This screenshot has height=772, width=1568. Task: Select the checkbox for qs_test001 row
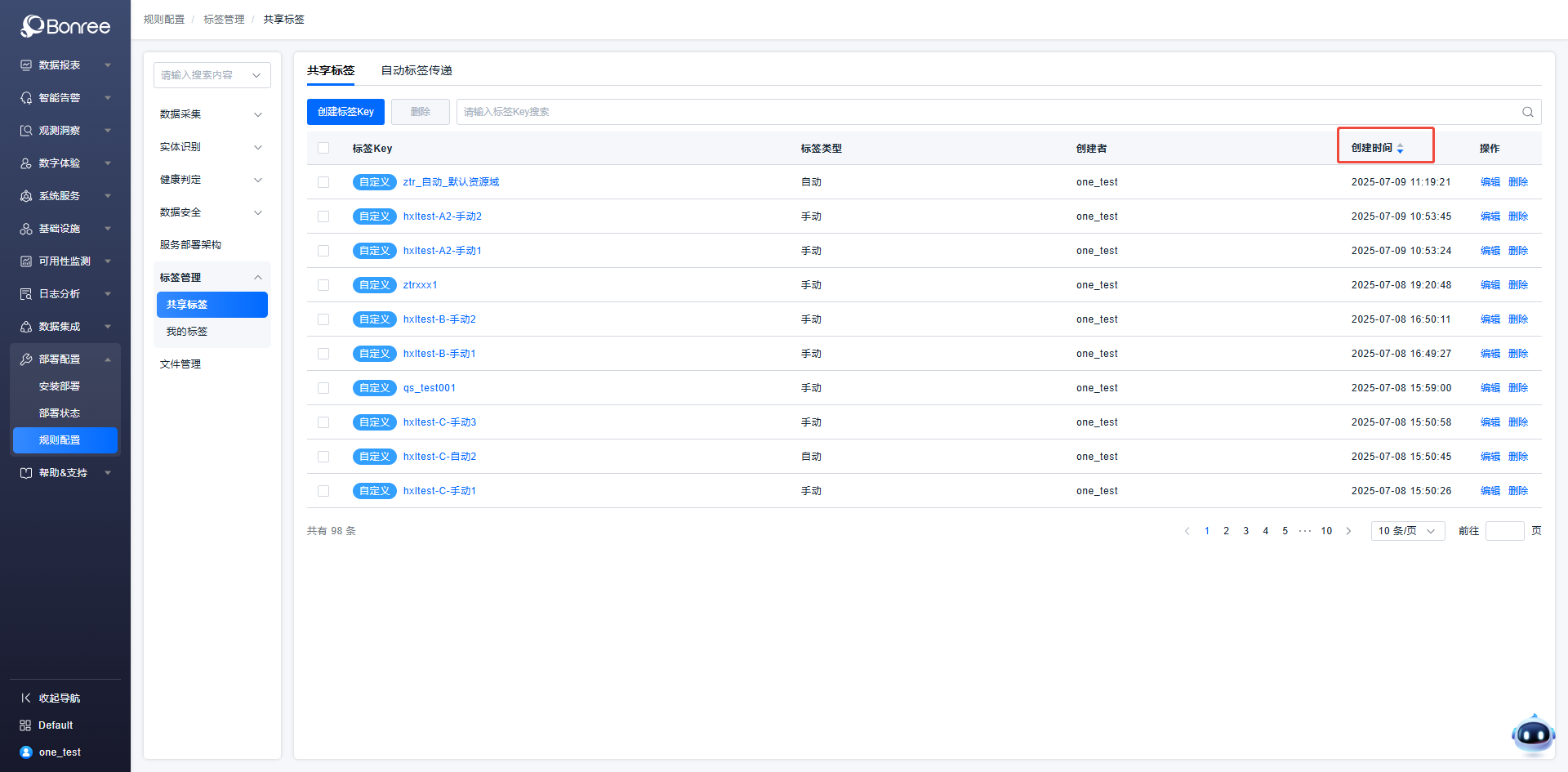(x=323, y=388)
